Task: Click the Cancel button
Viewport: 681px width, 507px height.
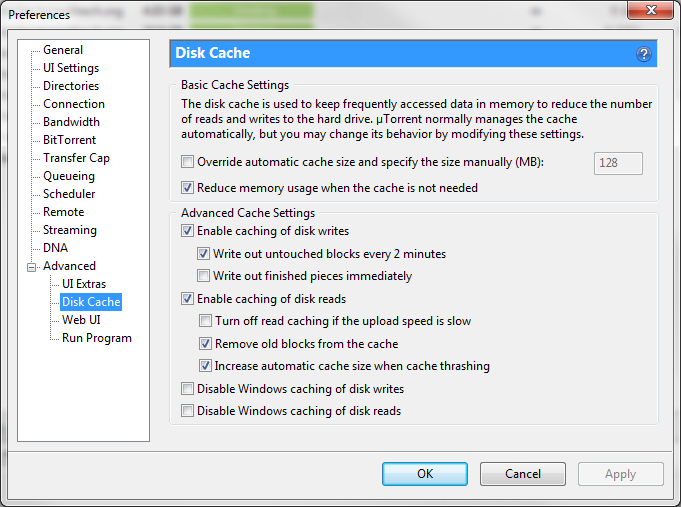Action: [x=523, y=474]
